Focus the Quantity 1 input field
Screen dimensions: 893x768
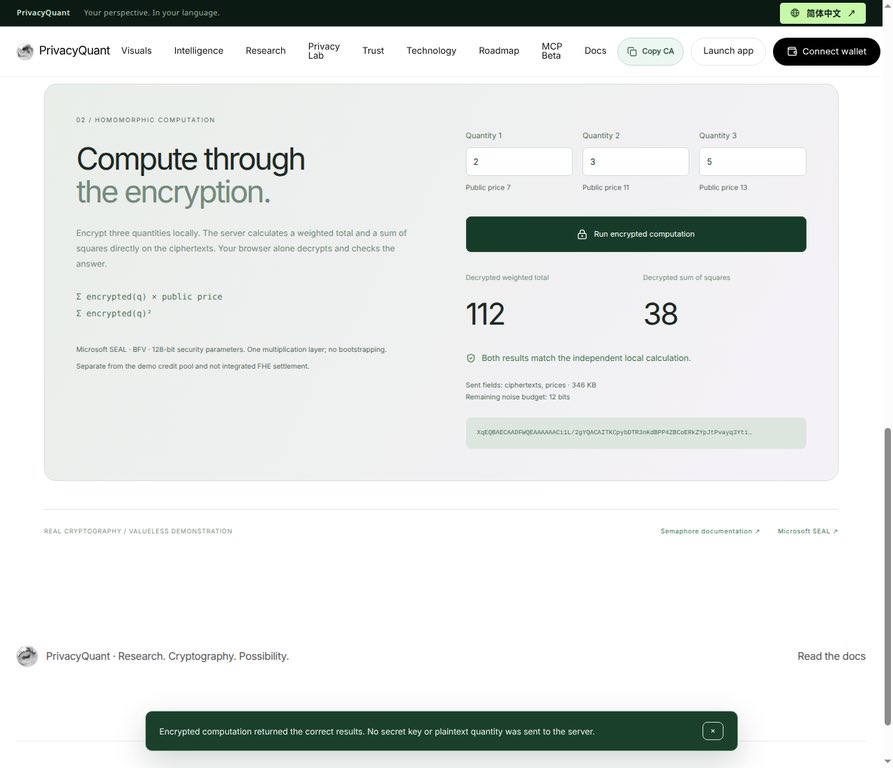tap(519, 162)
